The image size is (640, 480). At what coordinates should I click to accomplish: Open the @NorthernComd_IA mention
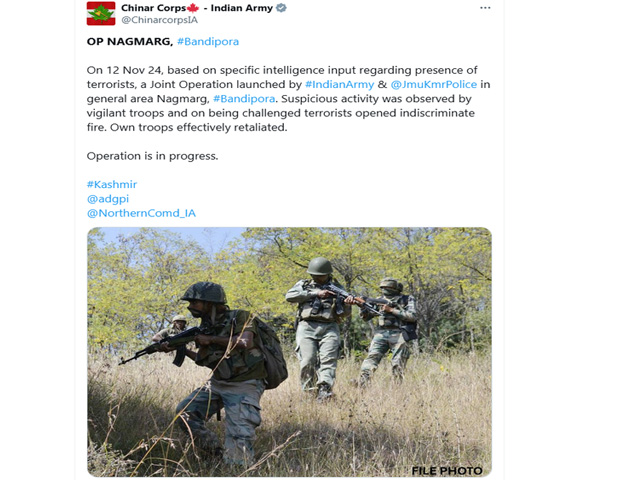(x=141, y=213)
